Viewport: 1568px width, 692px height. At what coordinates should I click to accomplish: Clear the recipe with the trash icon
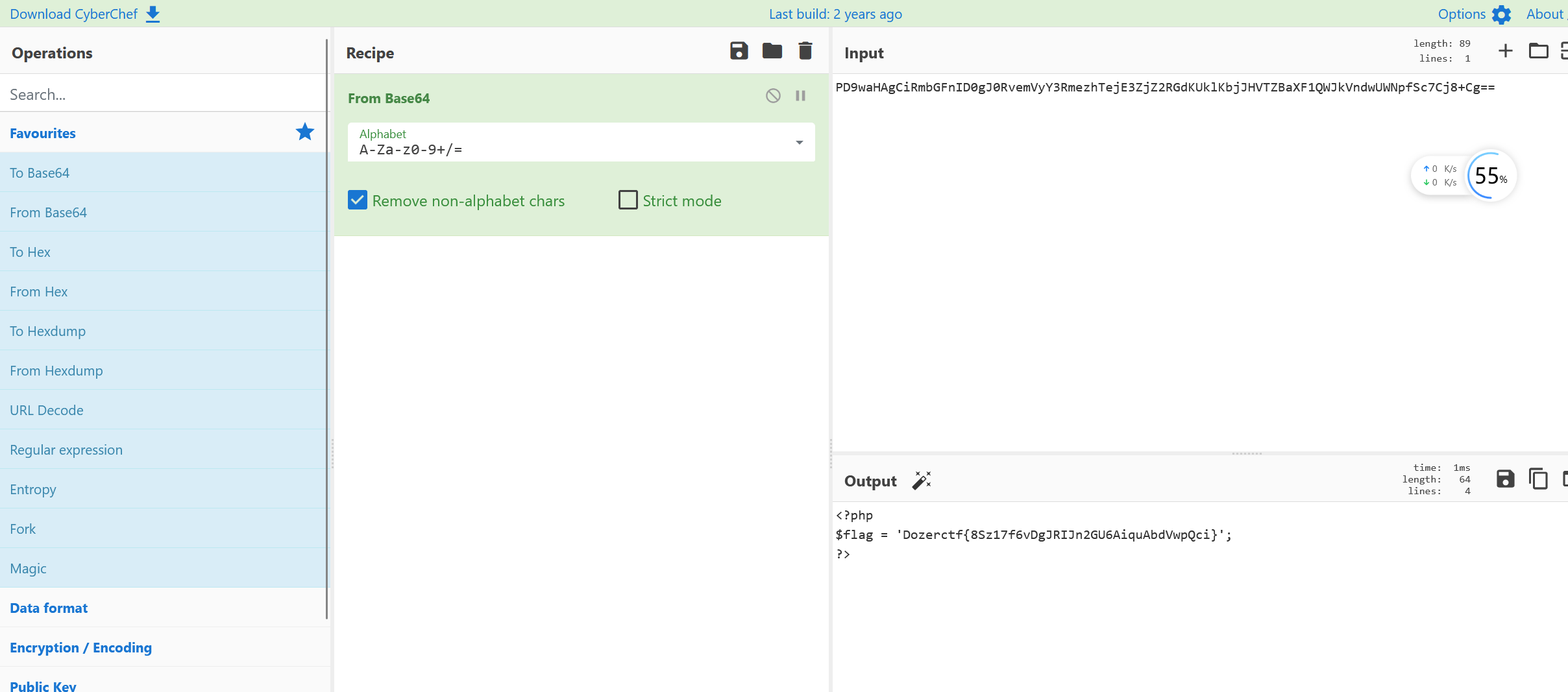(805, 51)
